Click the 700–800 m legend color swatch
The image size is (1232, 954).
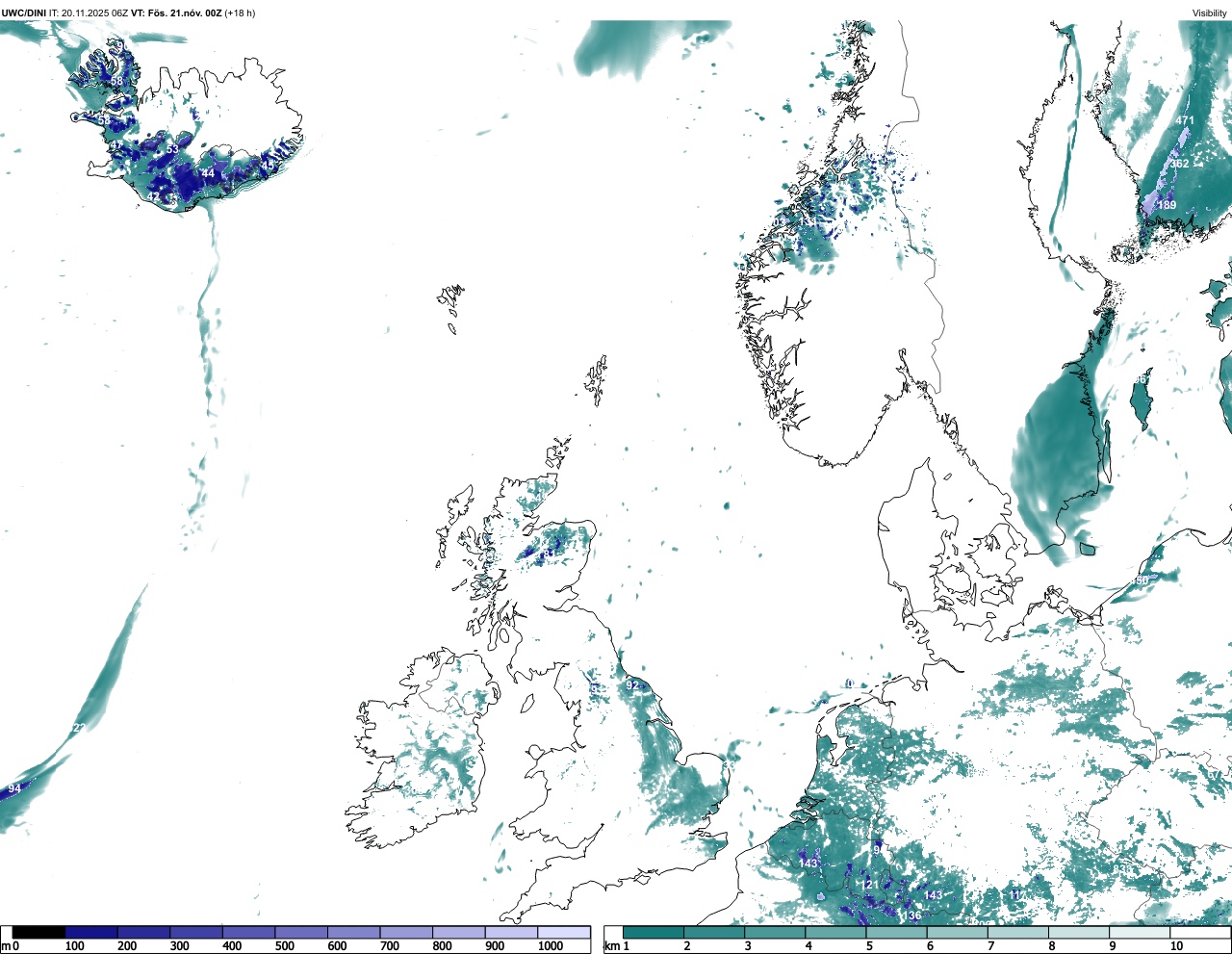pos(406,932)
